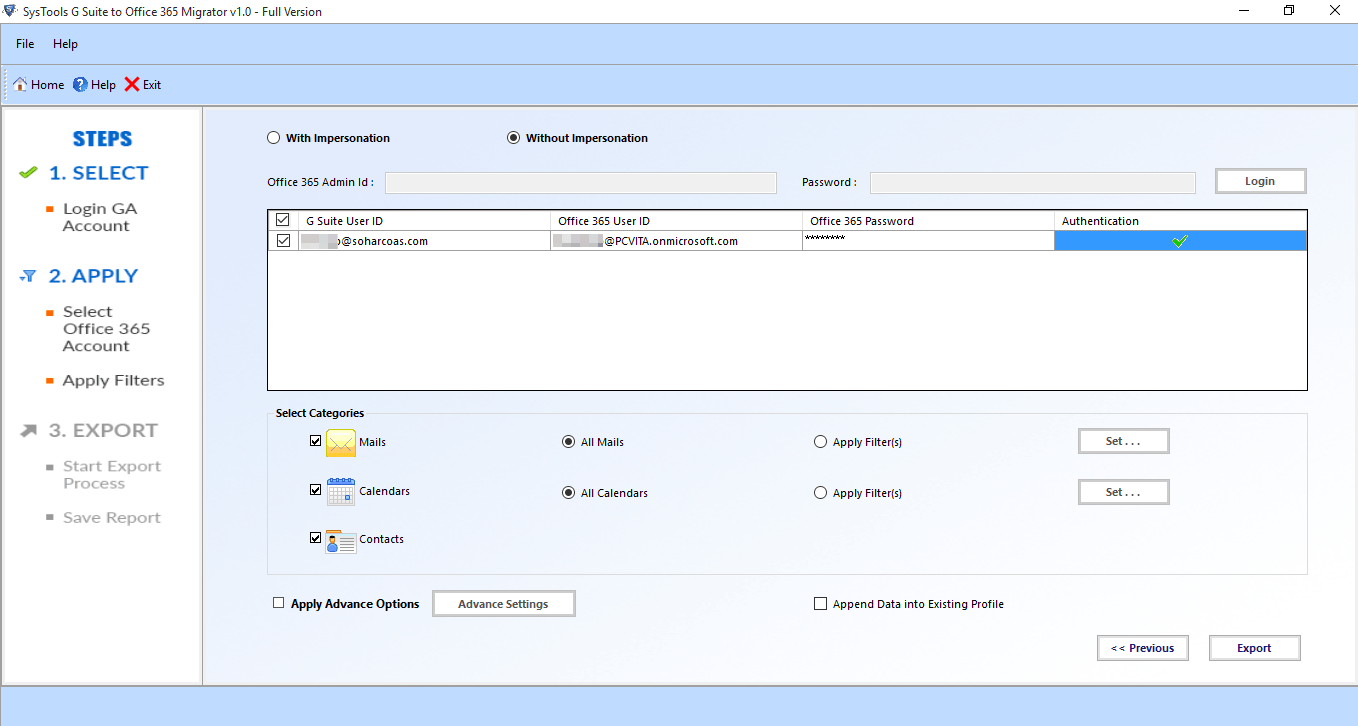This screenshot has height=726, width=1358.
Task: Click the green check beside 1. SELECT
Action: click(x=28, y=173)
